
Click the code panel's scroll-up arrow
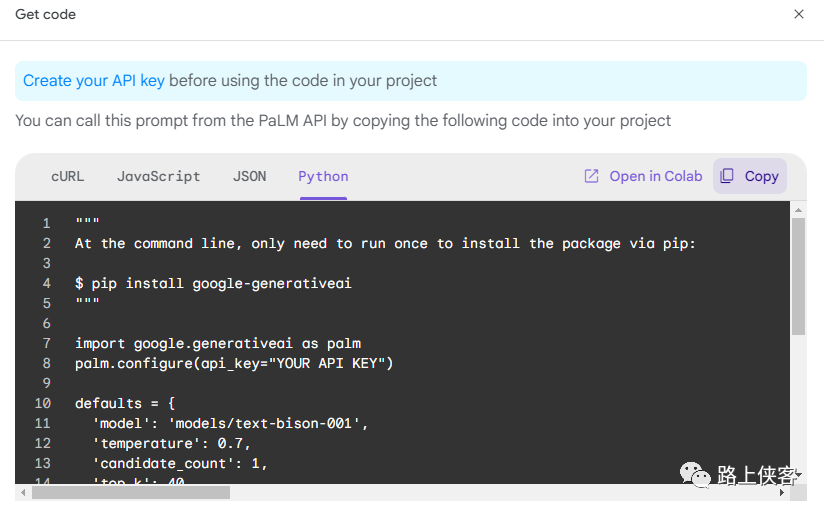(x=798, y=209)
